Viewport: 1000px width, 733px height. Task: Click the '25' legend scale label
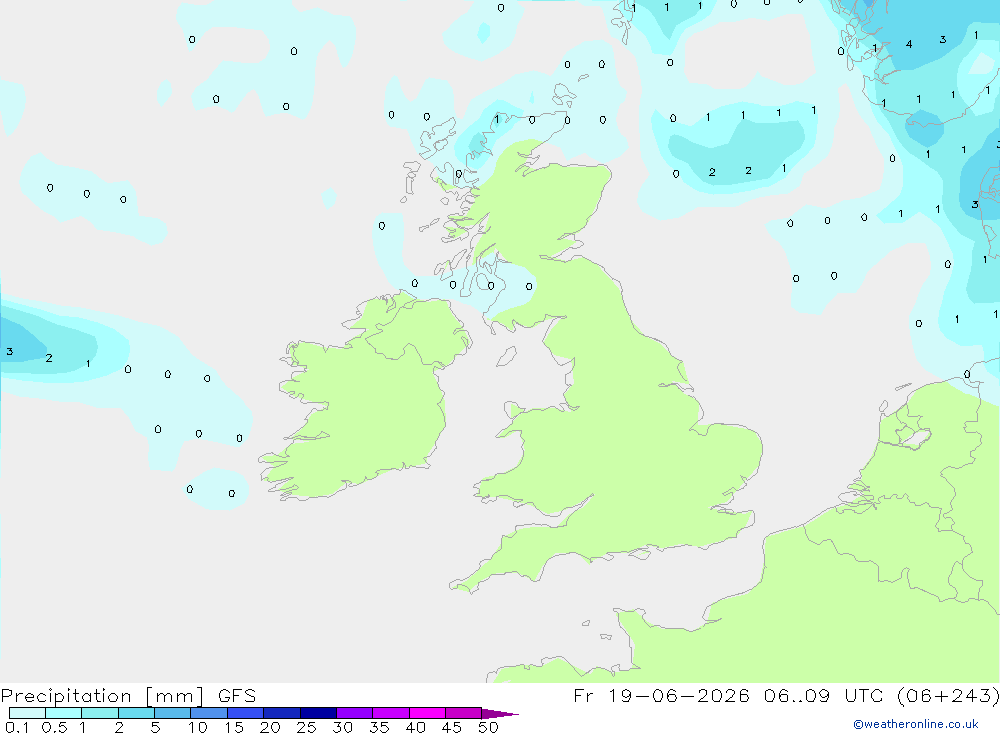click(306, 727)
